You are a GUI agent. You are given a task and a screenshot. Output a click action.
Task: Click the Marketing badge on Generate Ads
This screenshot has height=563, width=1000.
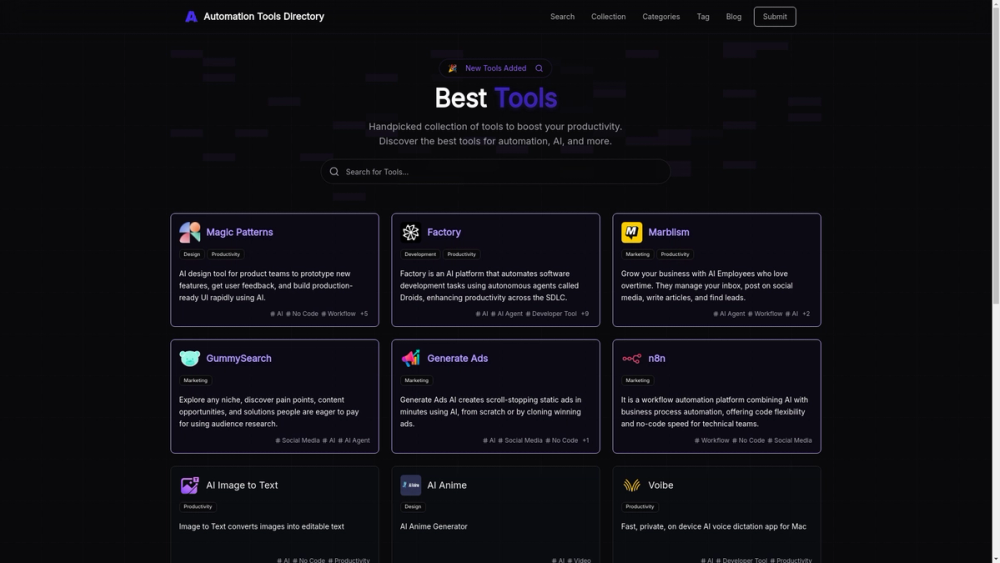(x=416, y=380)
